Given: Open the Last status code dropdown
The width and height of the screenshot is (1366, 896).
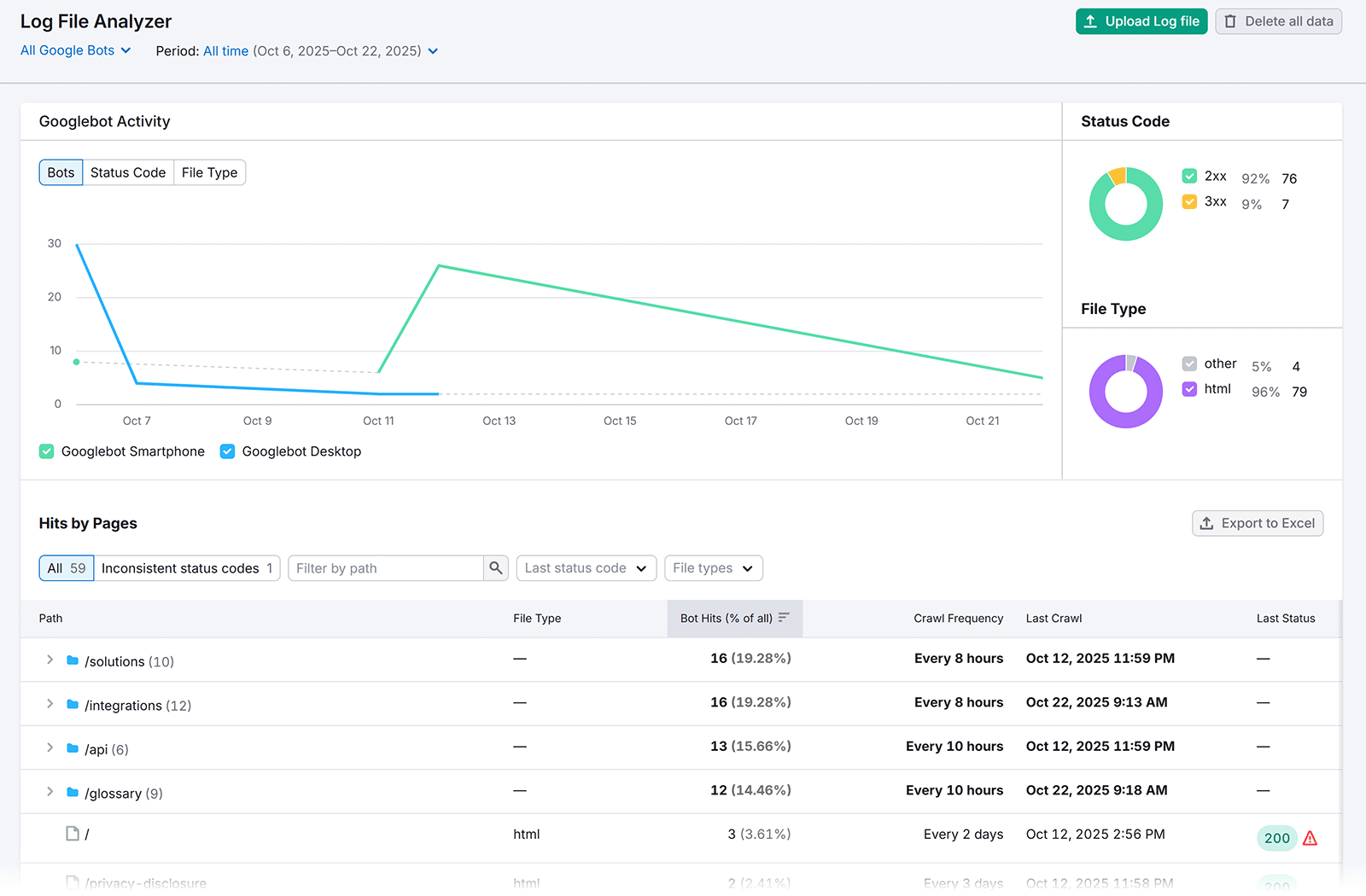Looking at the screenshot, I should tap(586, 567).
